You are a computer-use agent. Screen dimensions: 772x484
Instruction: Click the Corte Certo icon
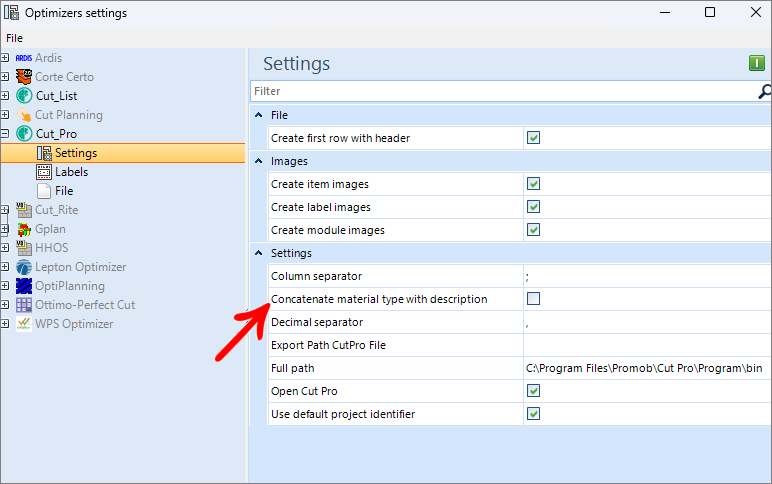[24, 77]
